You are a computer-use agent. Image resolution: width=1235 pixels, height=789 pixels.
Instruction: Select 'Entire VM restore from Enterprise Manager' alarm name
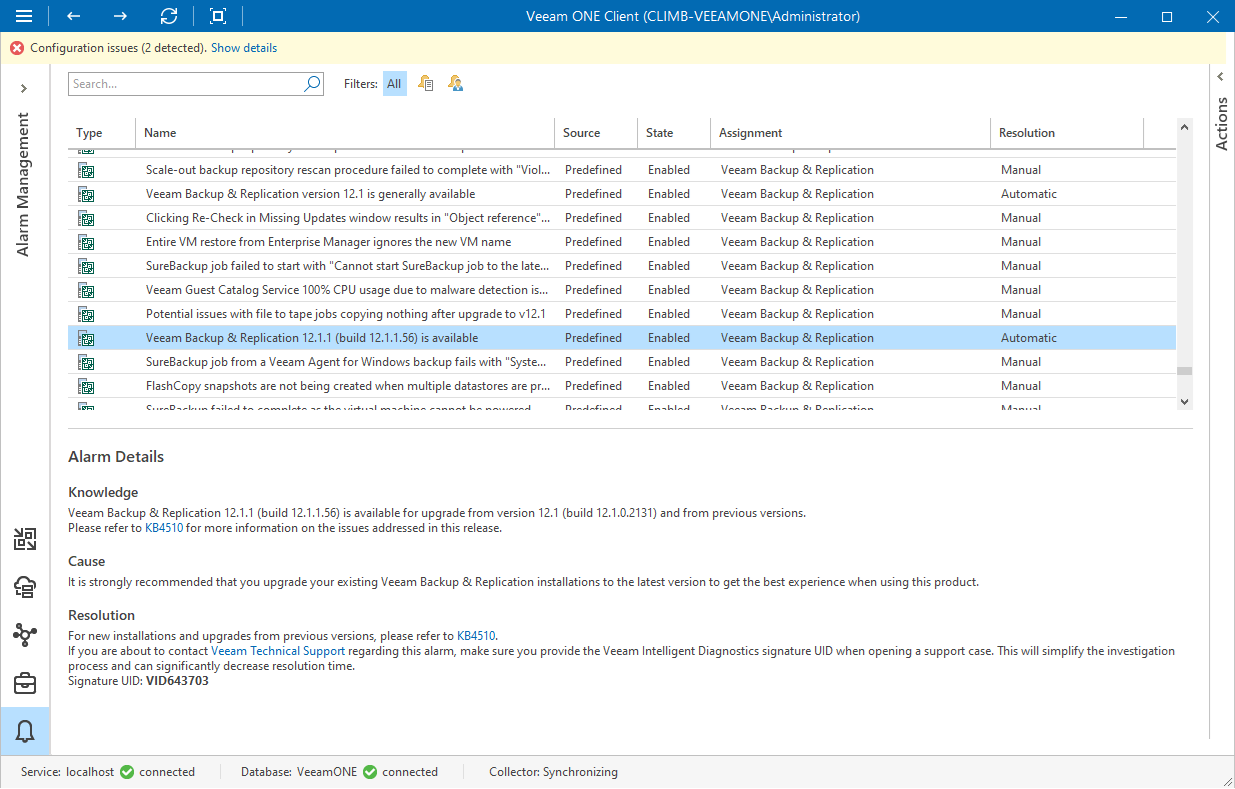328,242
